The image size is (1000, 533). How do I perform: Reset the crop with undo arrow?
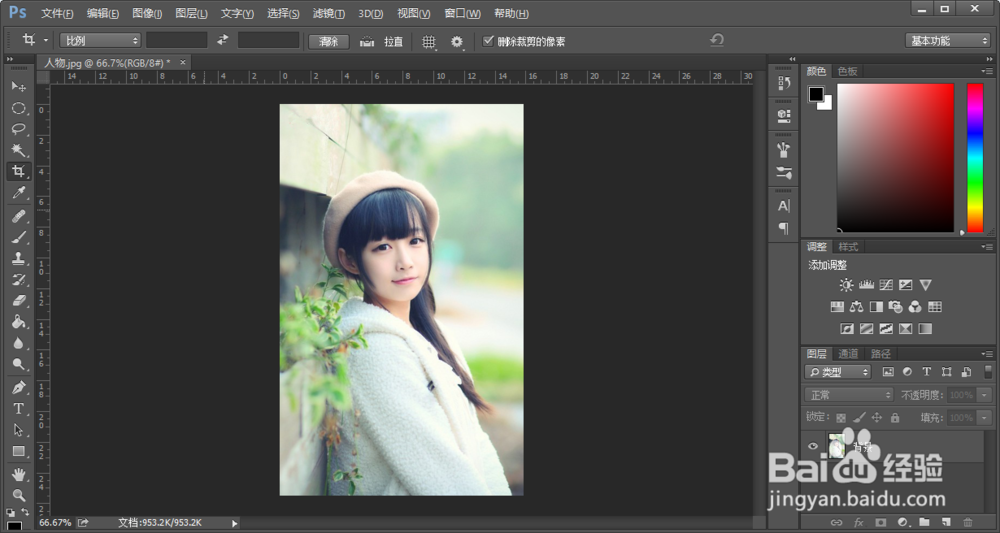tap(717, 41)
